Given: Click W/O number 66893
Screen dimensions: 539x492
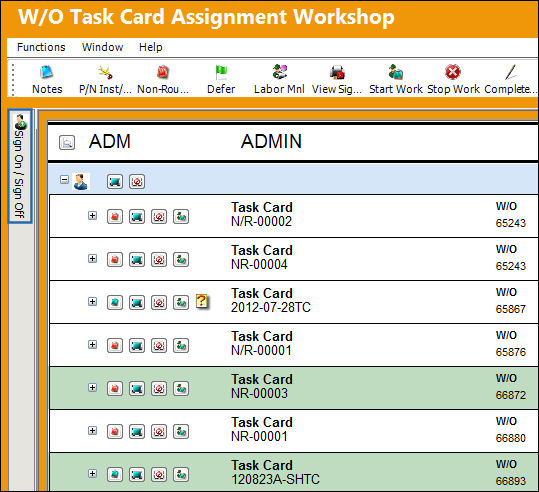Looking at the screenshot, I should click(x=510, y=481).
